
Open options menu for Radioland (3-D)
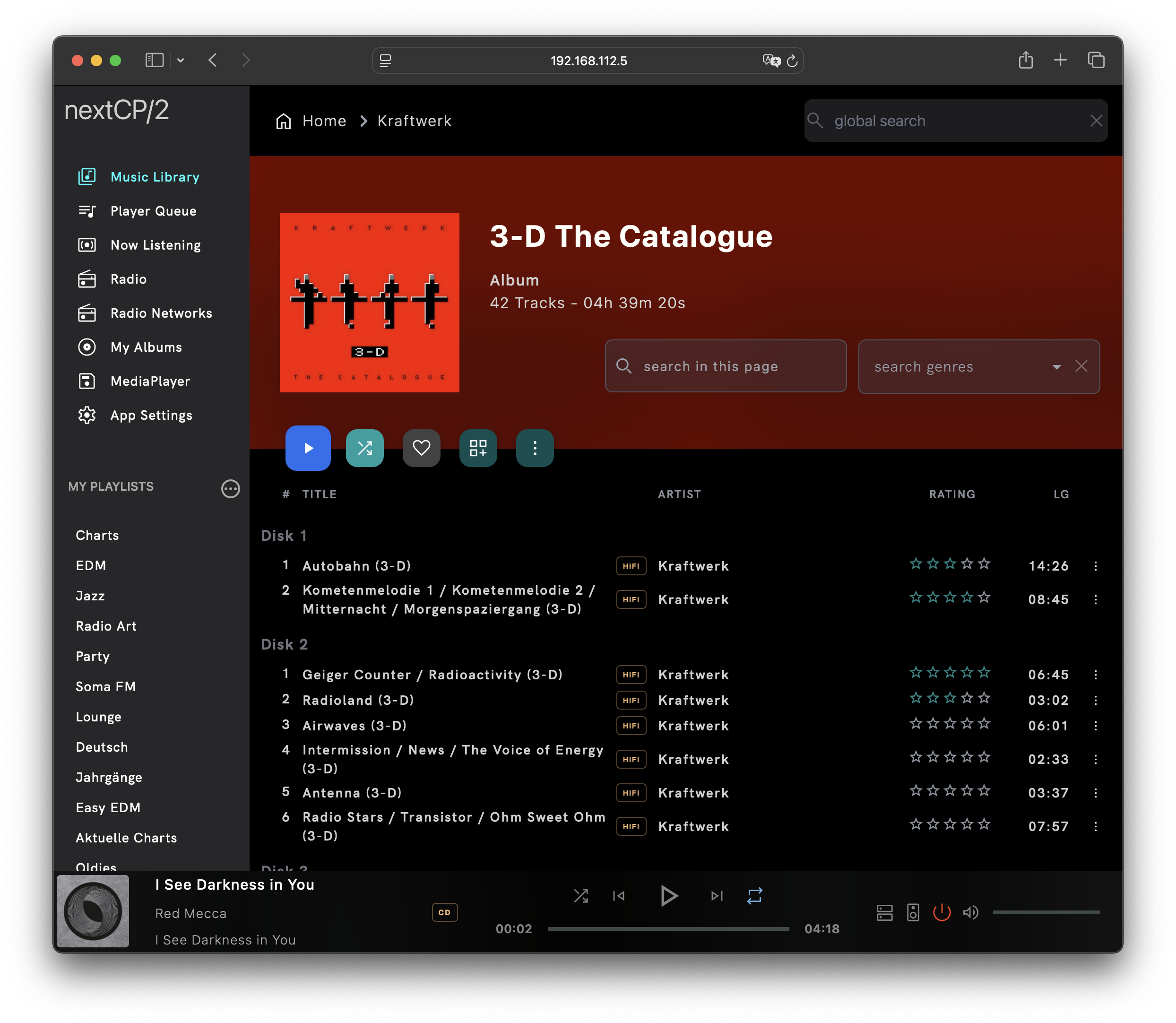(1096, 701)
